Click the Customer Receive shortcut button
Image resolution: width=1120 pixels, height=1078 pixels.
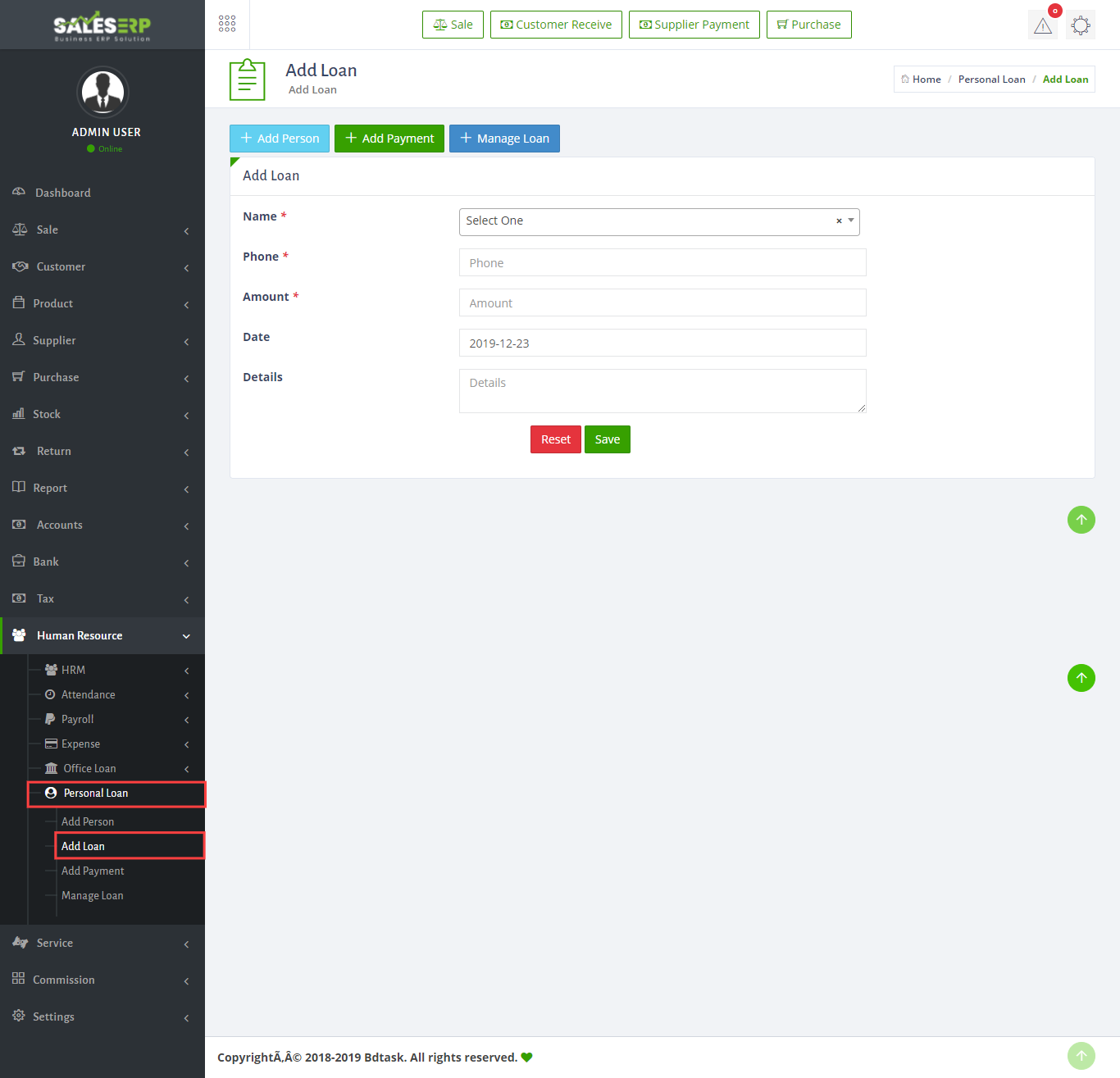pos(556,25)
